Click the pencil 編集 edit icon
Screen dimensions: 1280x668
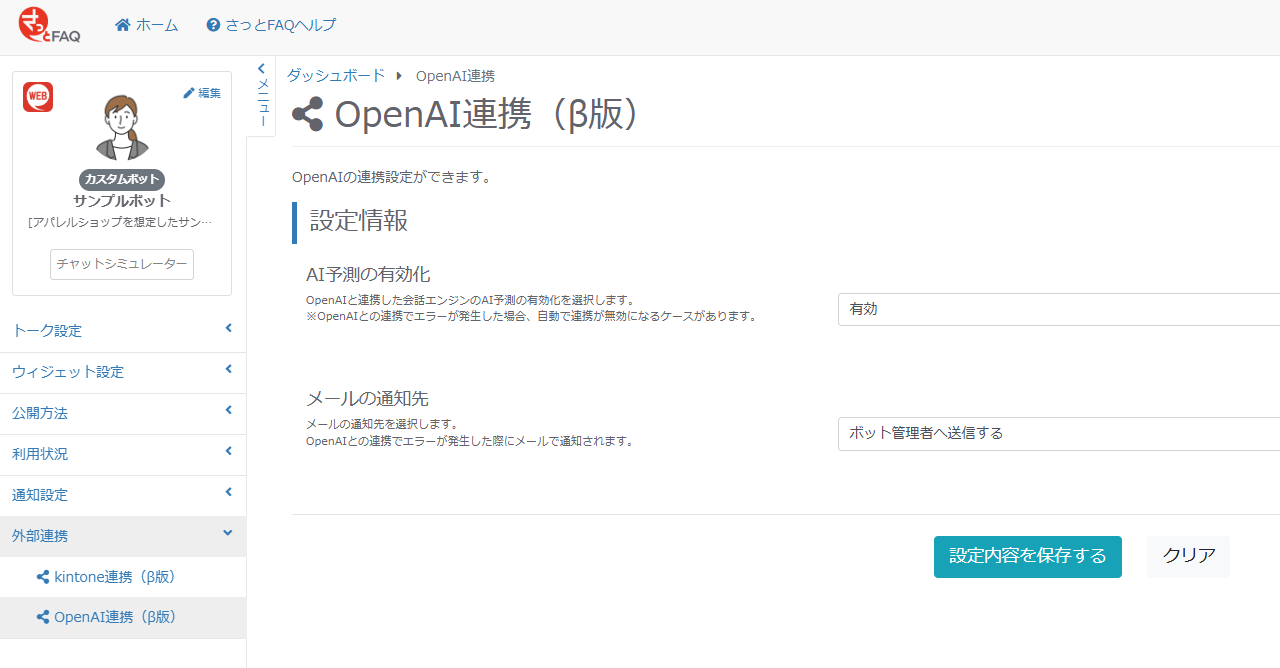coord(189,93)
